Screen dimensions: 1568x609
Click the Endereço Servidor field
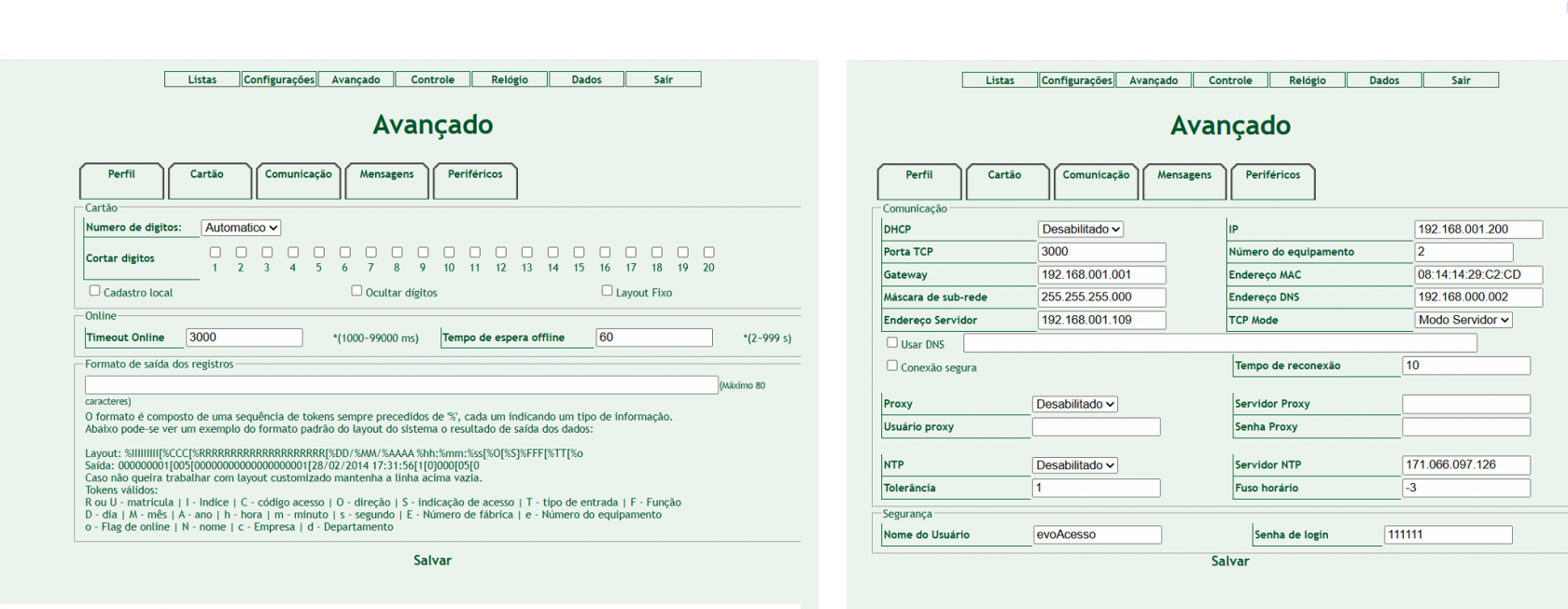1102,320
